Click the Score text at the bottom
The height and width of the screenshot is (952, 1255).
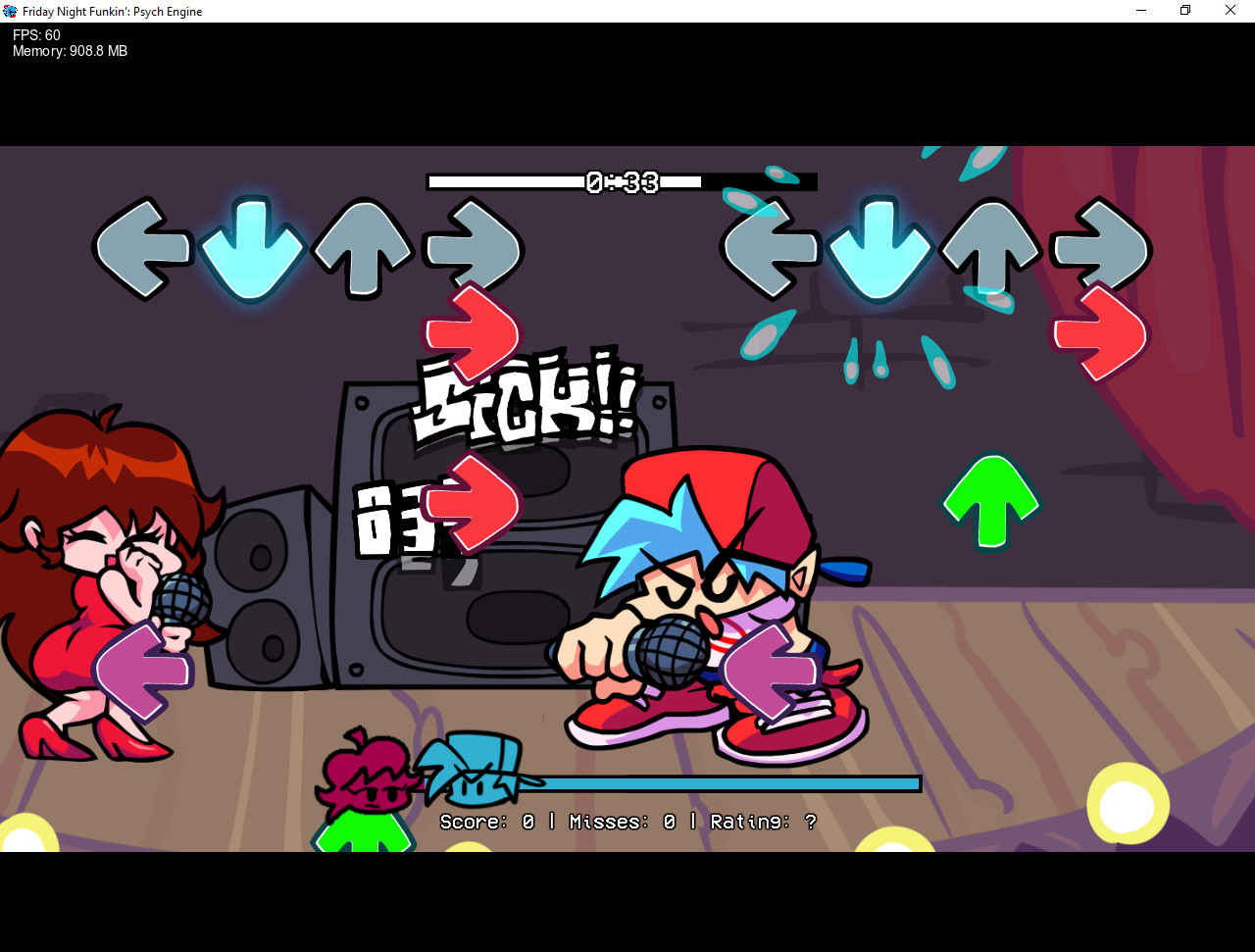pos(487,822)
